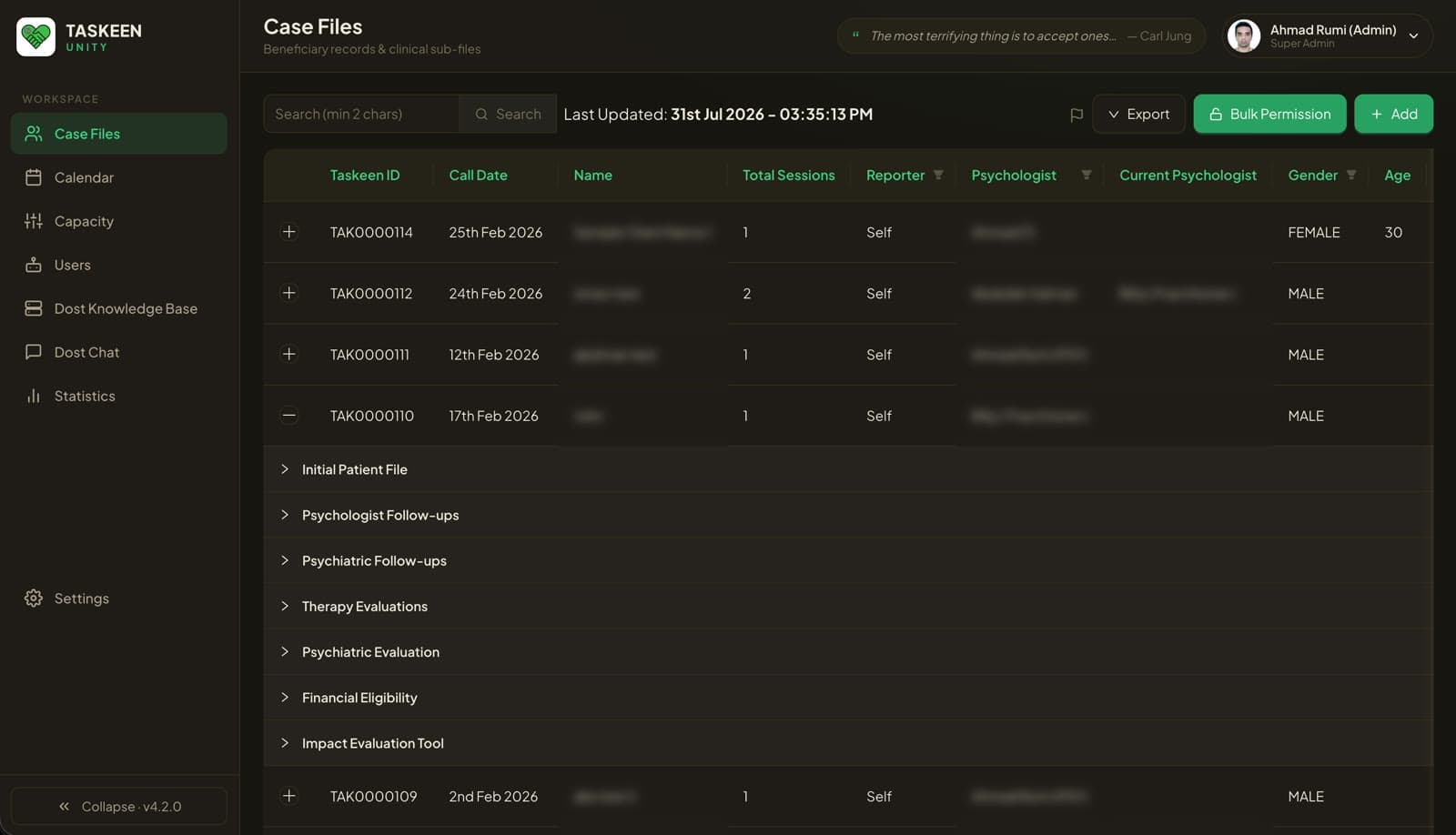Viewport: 1456px width, 835px height.
Task: Click the age value 30
Action: click(1393, 232)
